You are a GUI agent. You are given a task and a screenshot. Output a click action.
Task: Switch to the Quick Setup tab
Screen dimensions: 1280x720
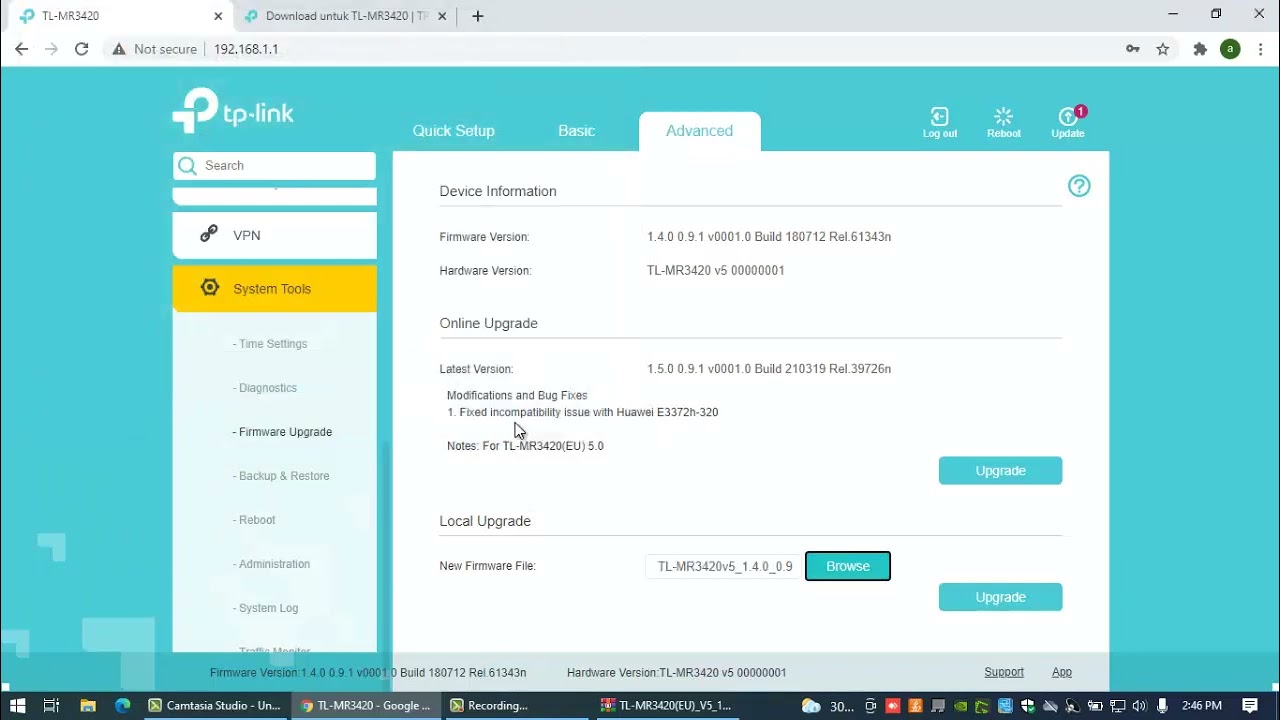453,131
